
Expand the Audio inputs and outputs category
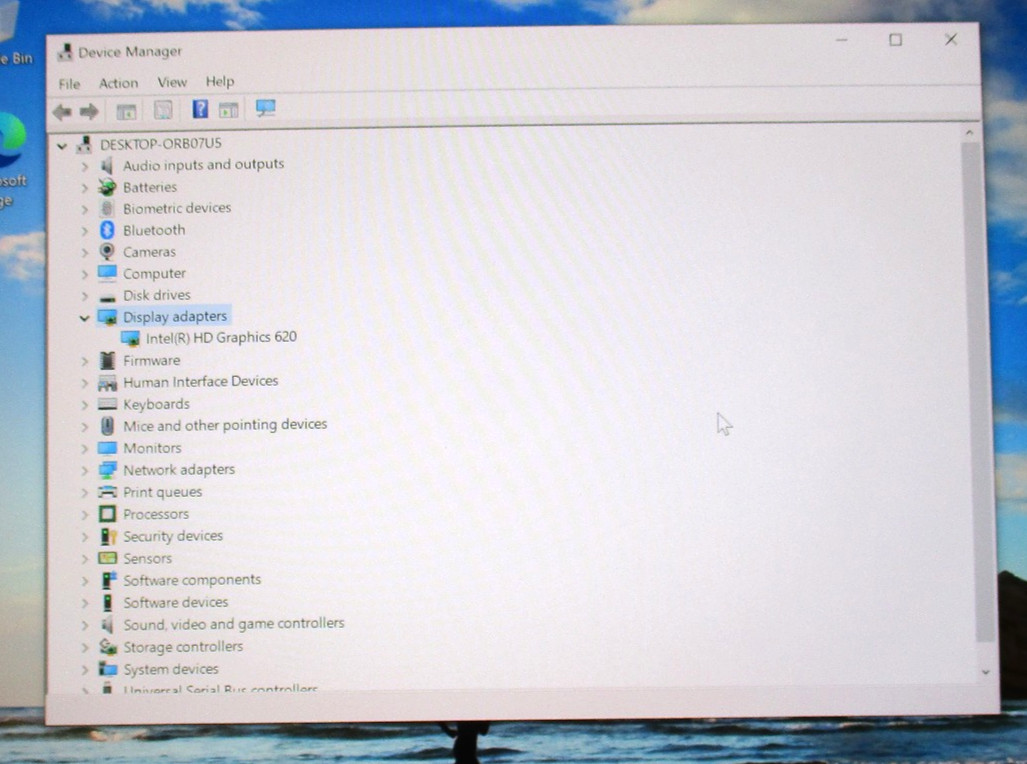tap(84, 167)
